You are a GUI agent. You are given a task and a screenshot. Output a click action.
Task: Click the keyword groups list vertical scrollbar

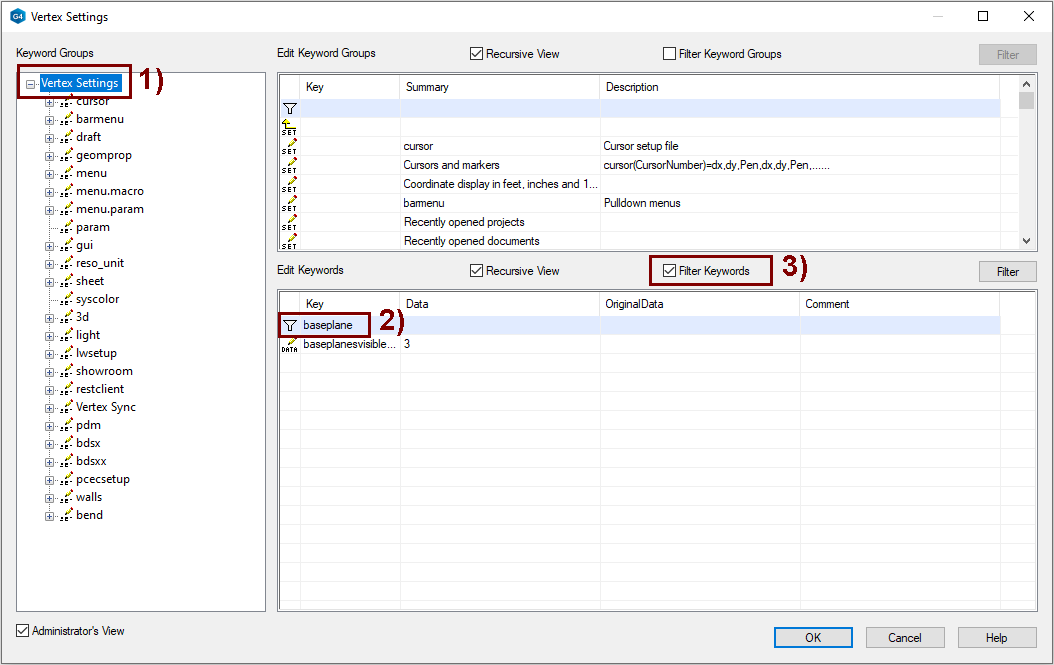coord(1026,160)
